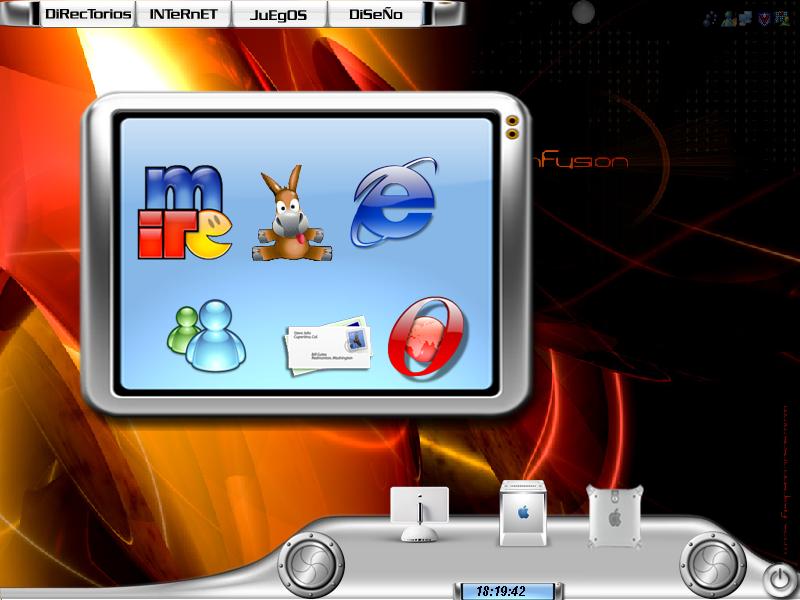Launch mIRC from the panel
800x600 pixels.
click(x=185, y=212)
